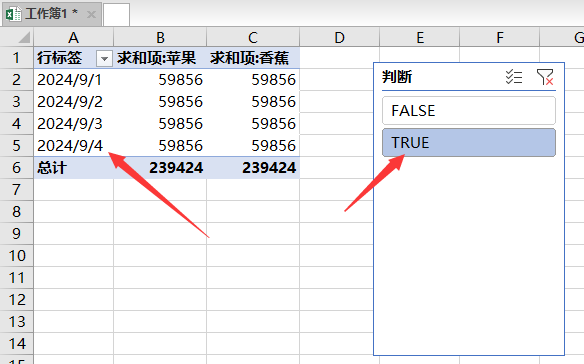
Task: Open the 行标签 filter dropdown
Action: click(x=104, y=58)
